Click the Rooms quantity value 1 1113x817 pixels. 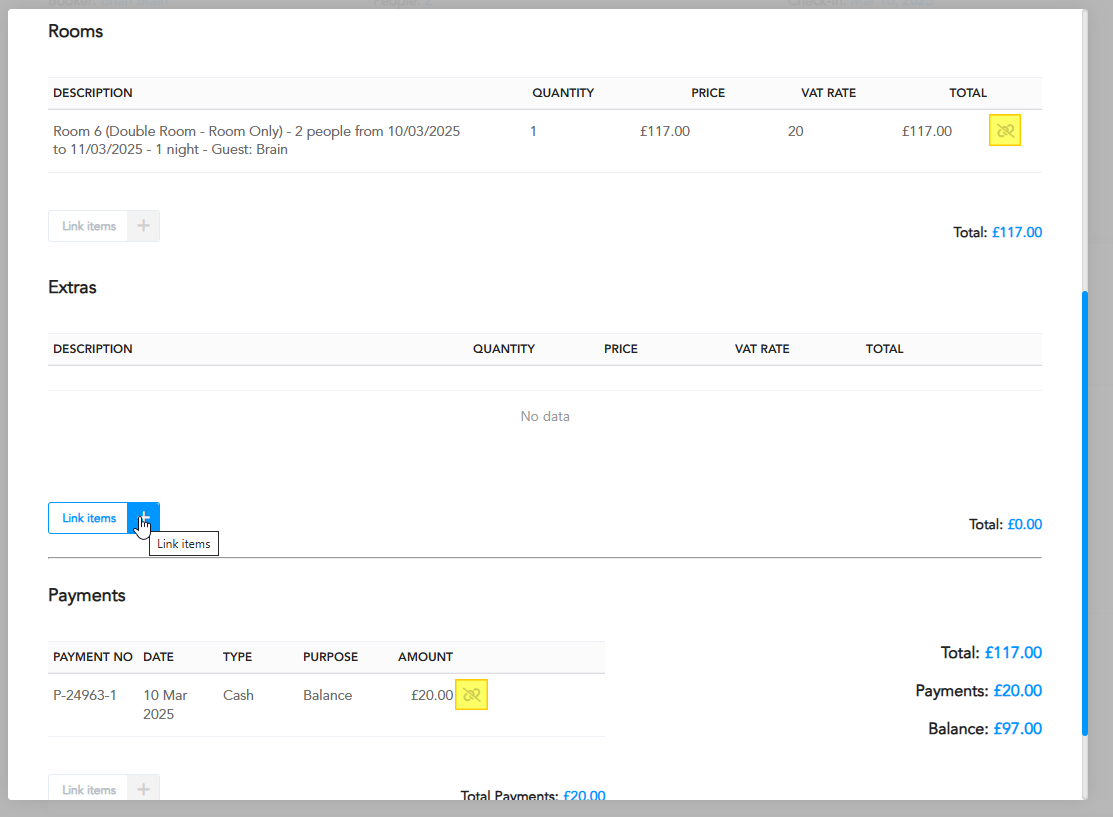pos(533,131)
